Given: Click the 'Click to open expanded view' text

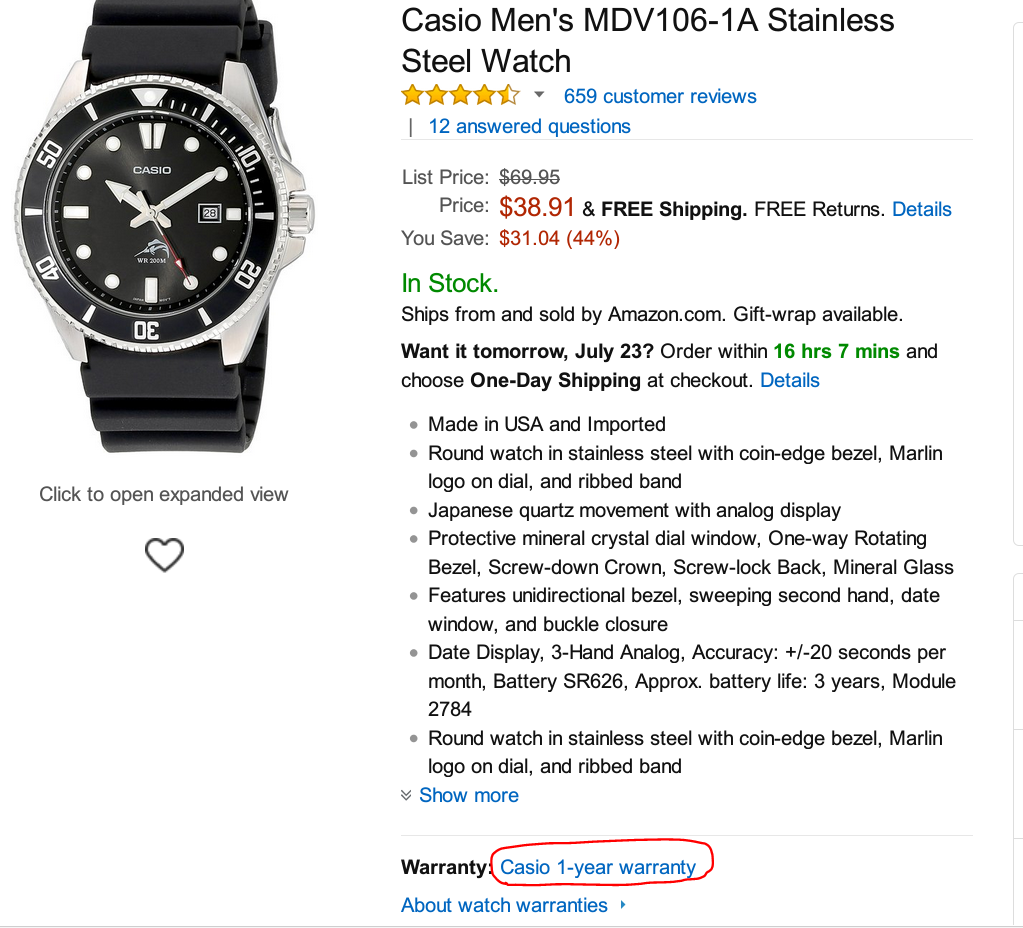Looking at the screenshot, I should (164, 494).
